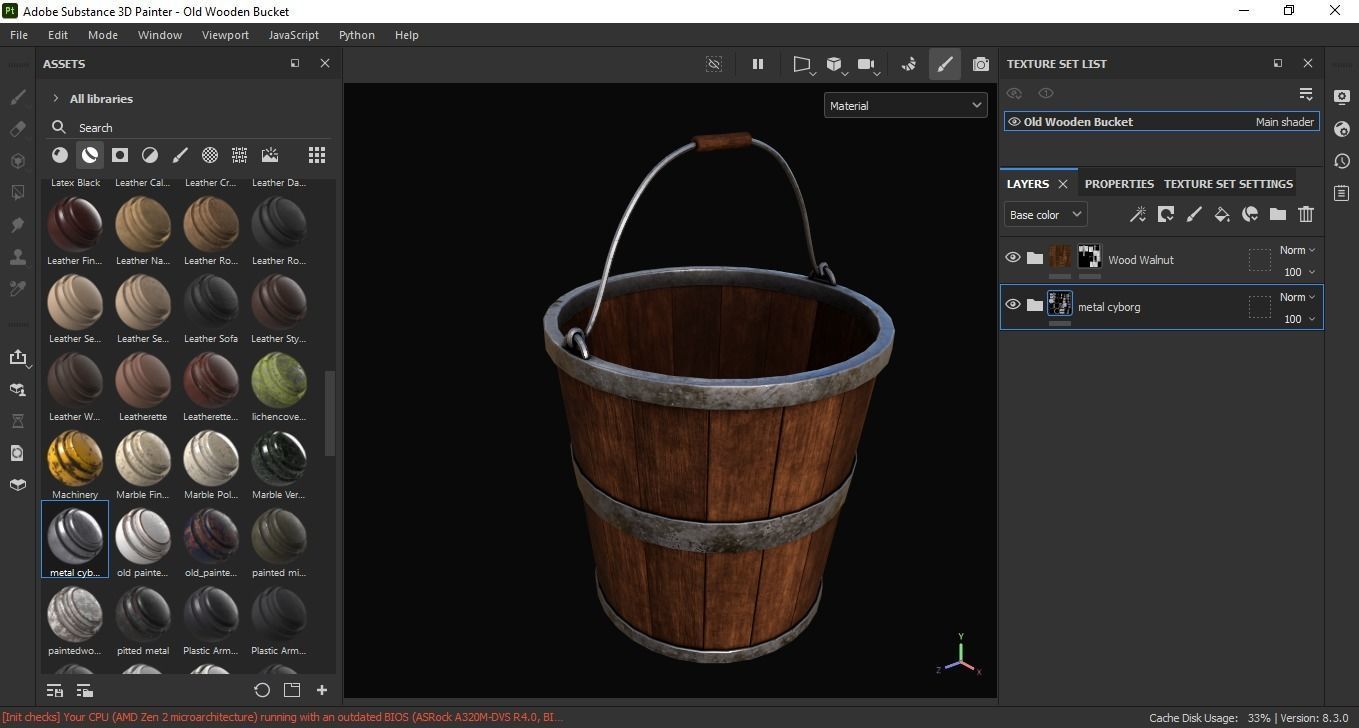Screen dimensions: 1359x728
Task: Select the Polygon fill tool
Action: [17, 192]
